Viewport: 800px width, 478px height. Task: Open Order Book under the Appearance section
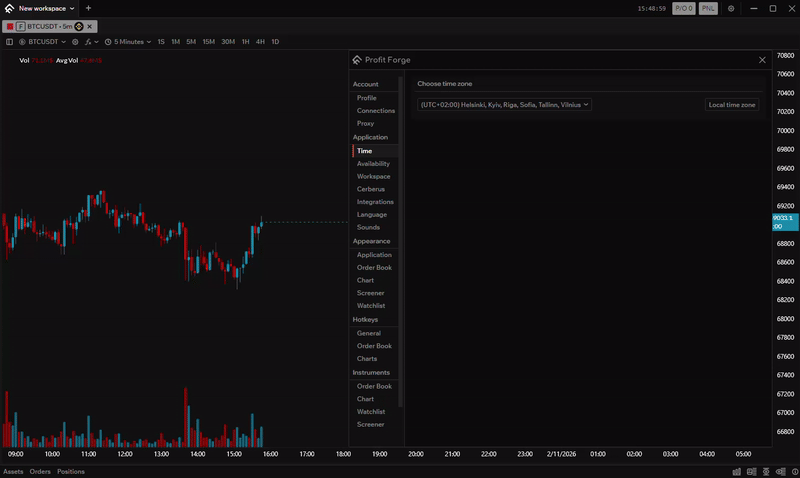[x=374, y=268]
